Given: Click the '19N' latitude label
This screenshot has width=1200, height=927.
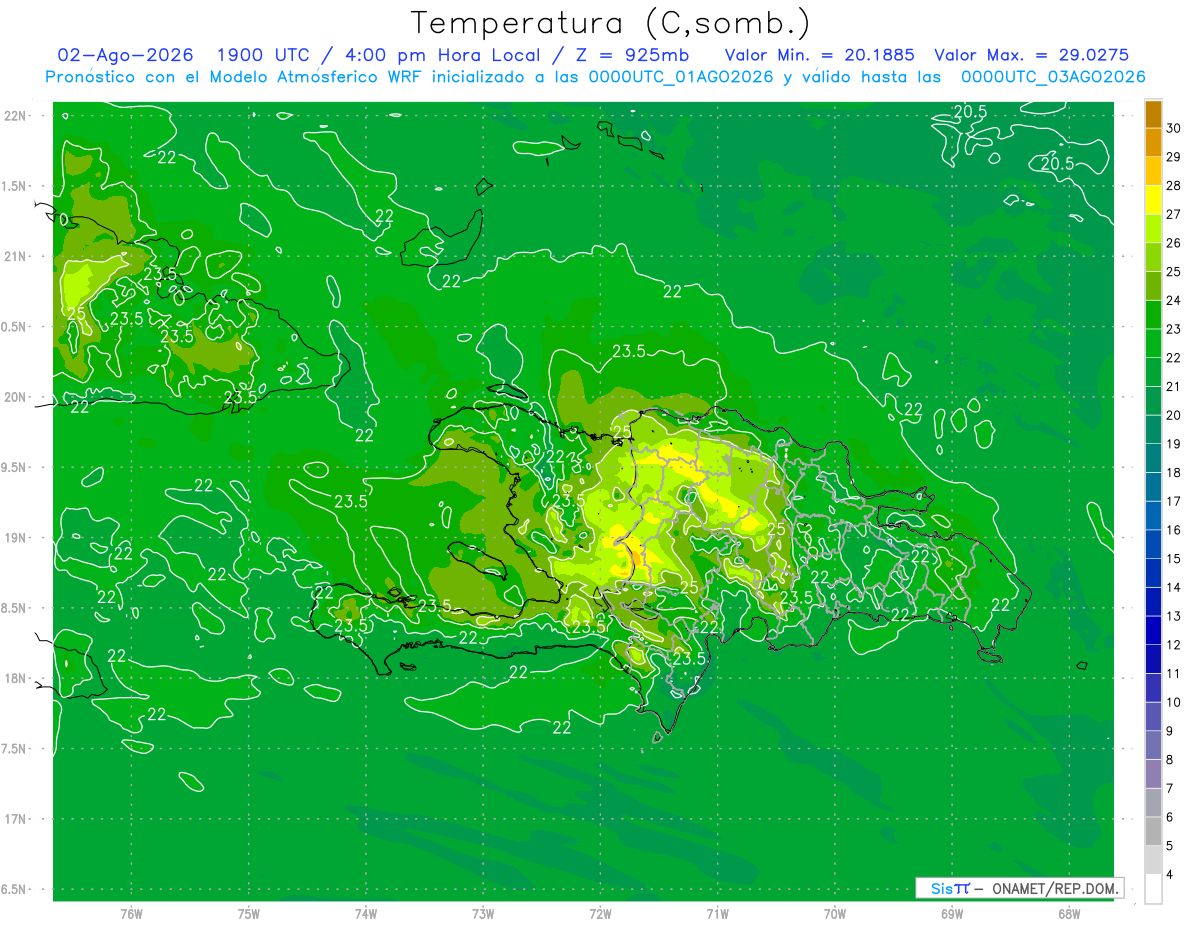Looking at the screenshot, I should [15, 538].
